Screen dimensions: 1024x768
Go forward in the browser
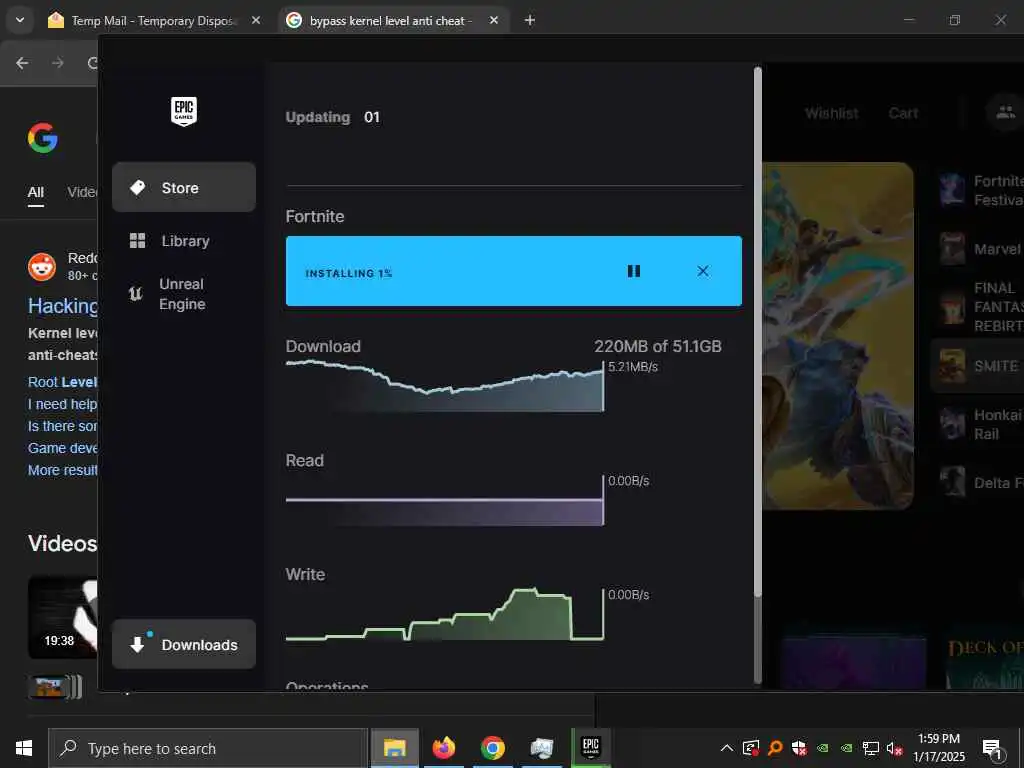(58, 63)
